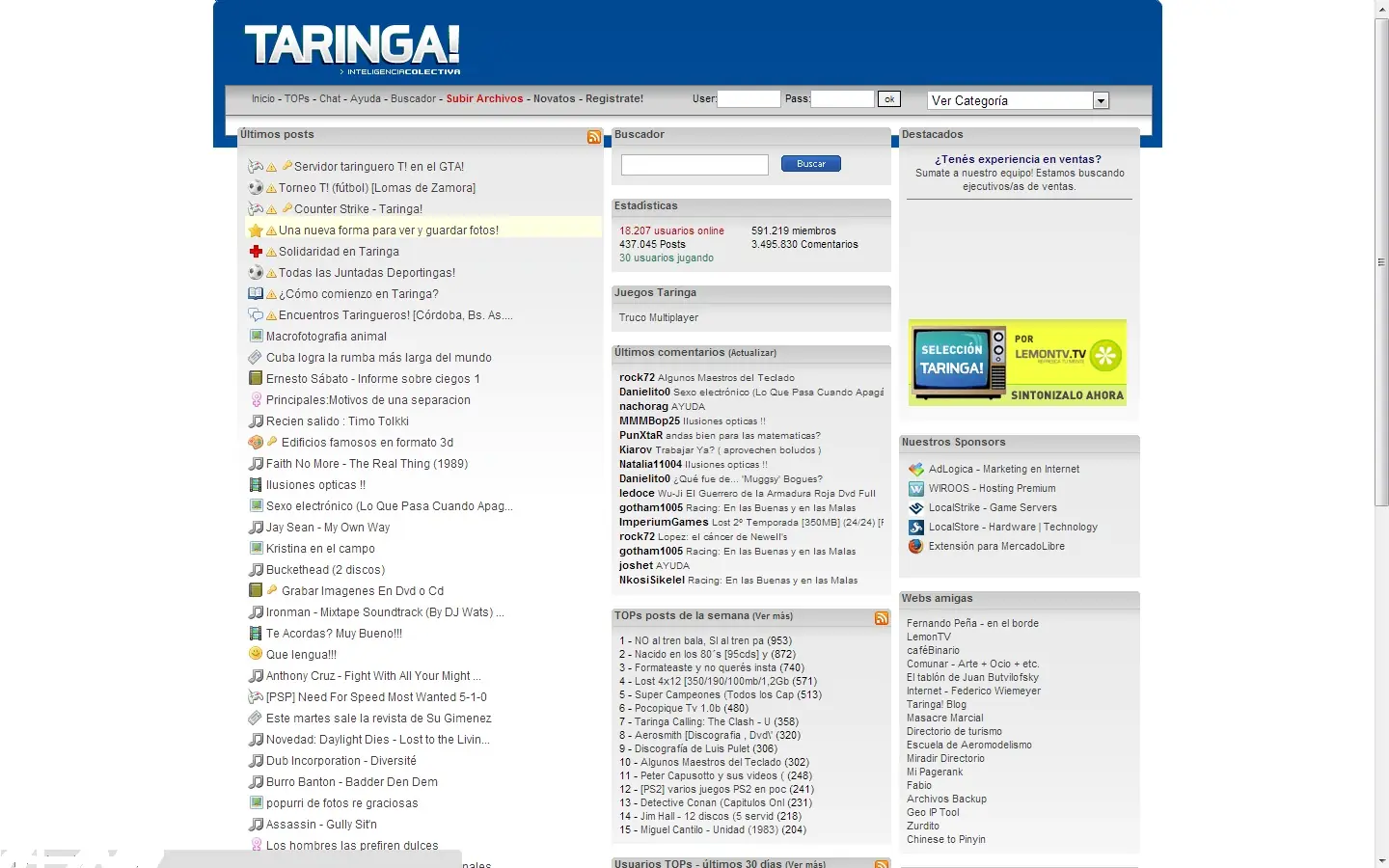The height and width of the screenshot is (868, 1389).
Task: Click the gamepad icon beside [PSP] Need For Speed
Action: point(256,697)
